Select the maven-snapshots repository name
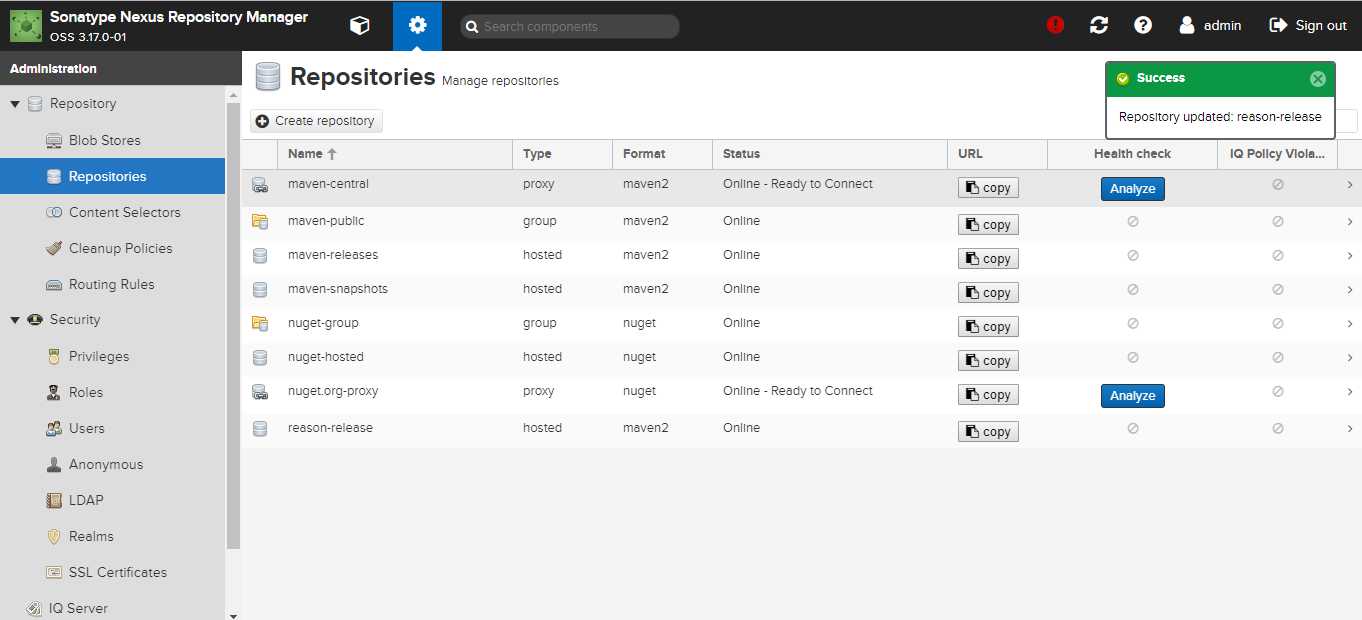 (338, 289)
